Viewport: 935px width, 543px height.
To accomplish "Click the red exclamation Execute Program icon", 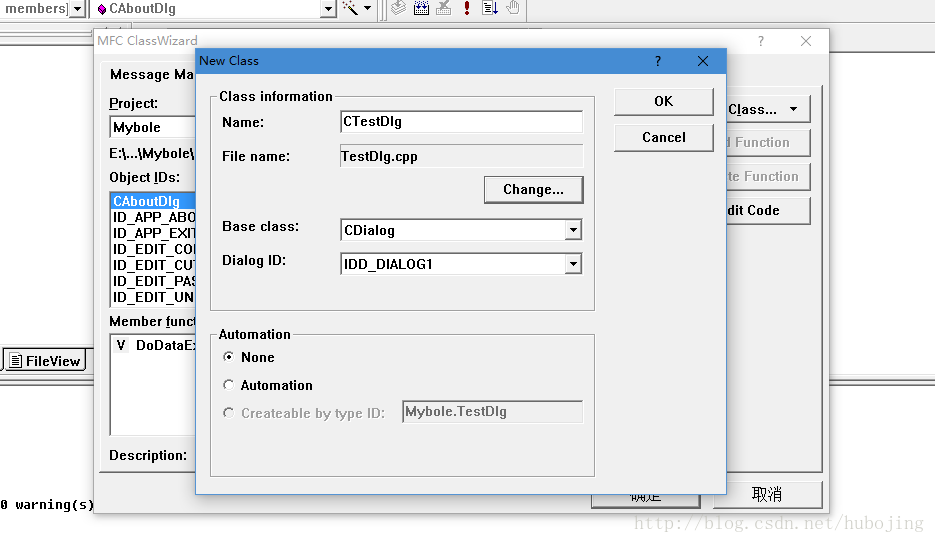I will [x=466, y=8].
